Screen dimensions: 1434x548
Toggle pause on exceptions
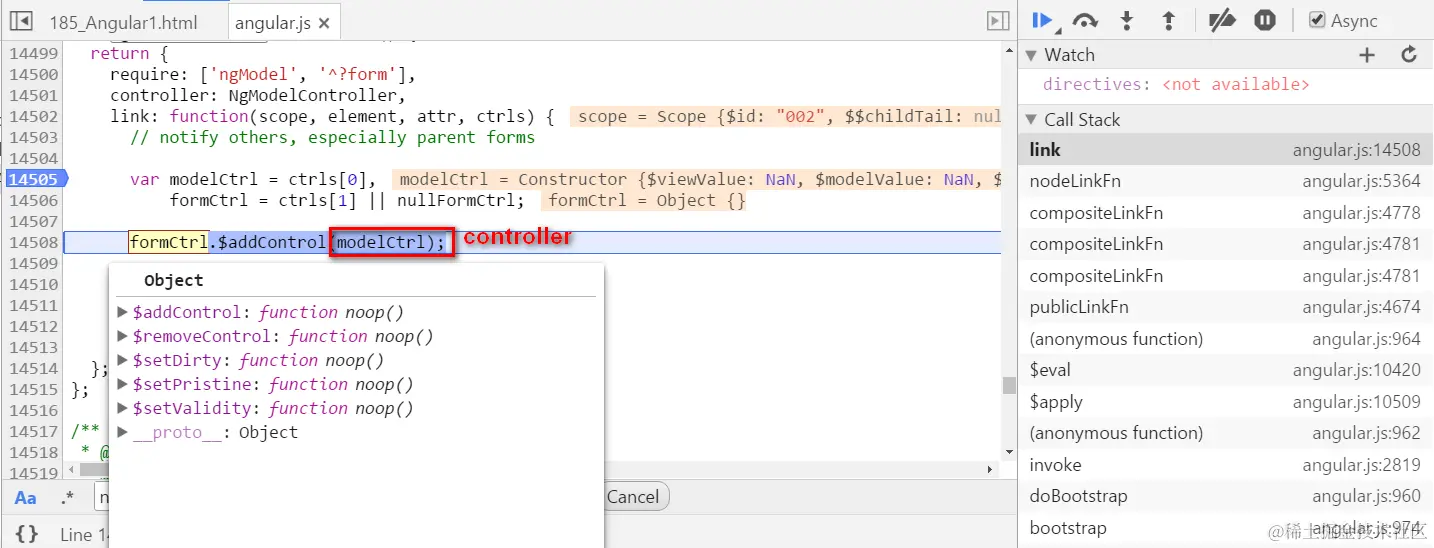[x=1264, y=21]
